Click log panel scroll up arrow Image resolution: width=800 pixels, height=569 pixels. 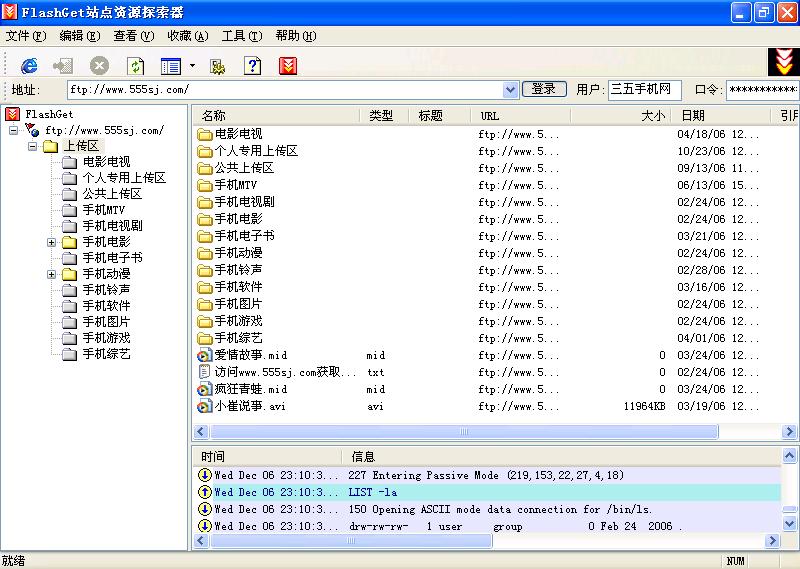coord(789,455)
